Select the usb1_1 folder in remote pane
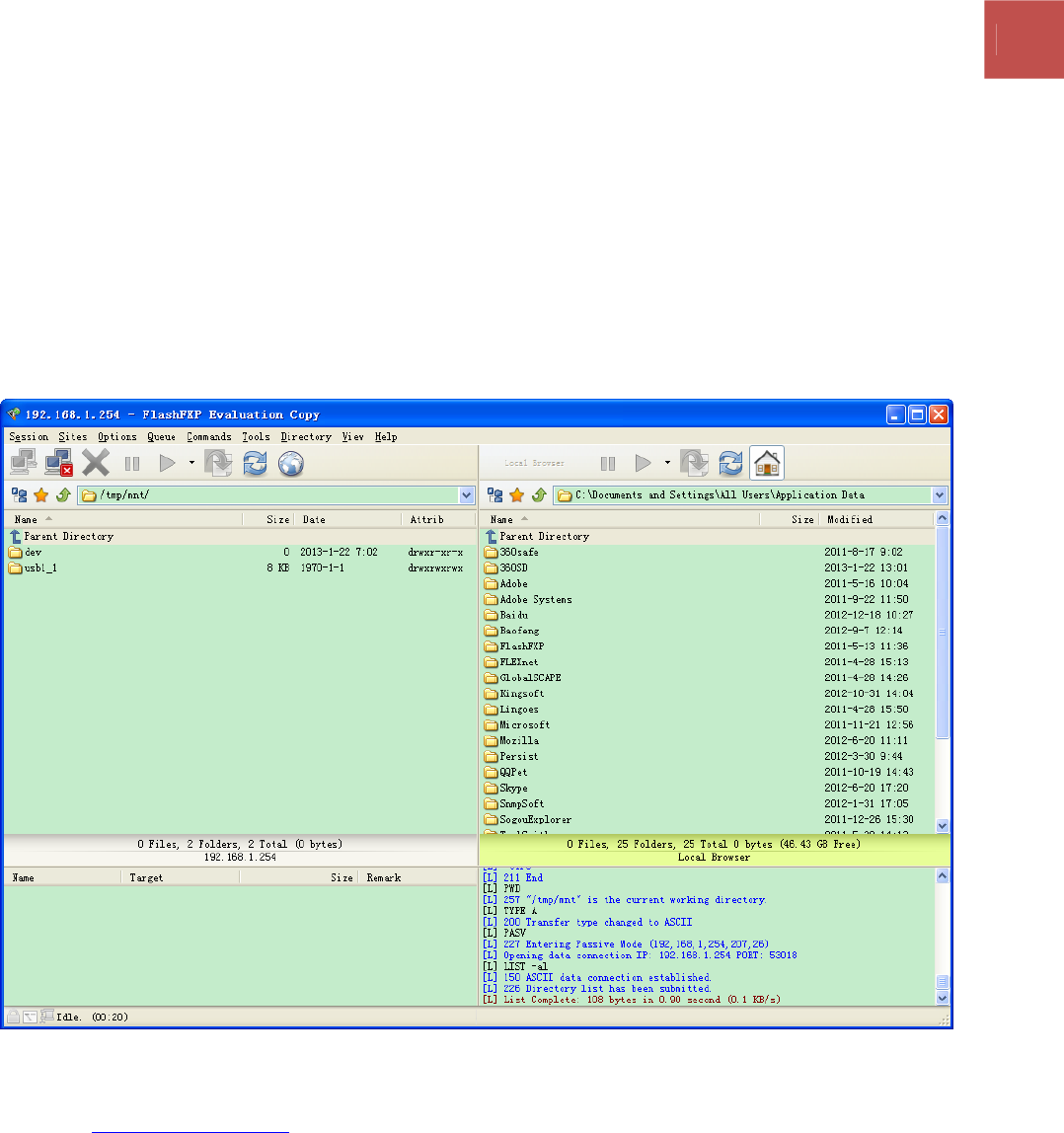The height and width of the screenshot is (1133, 1064). point(240,567)
